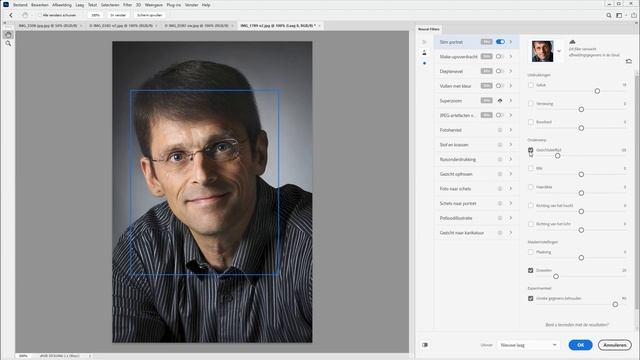
Task: Select the Hand tool in left toolbar
Action: pyautogui.click(x=8, y=35)
